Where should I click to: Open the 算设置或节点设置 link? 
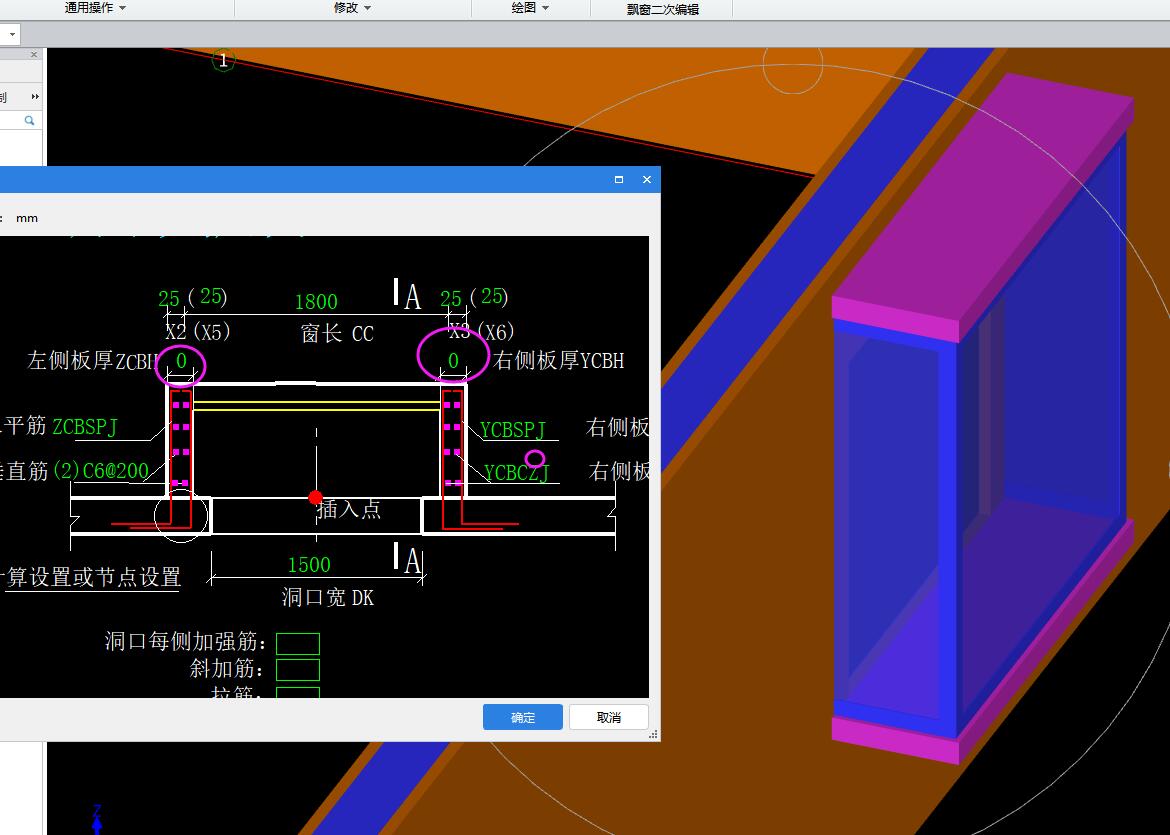pos(92,577)
